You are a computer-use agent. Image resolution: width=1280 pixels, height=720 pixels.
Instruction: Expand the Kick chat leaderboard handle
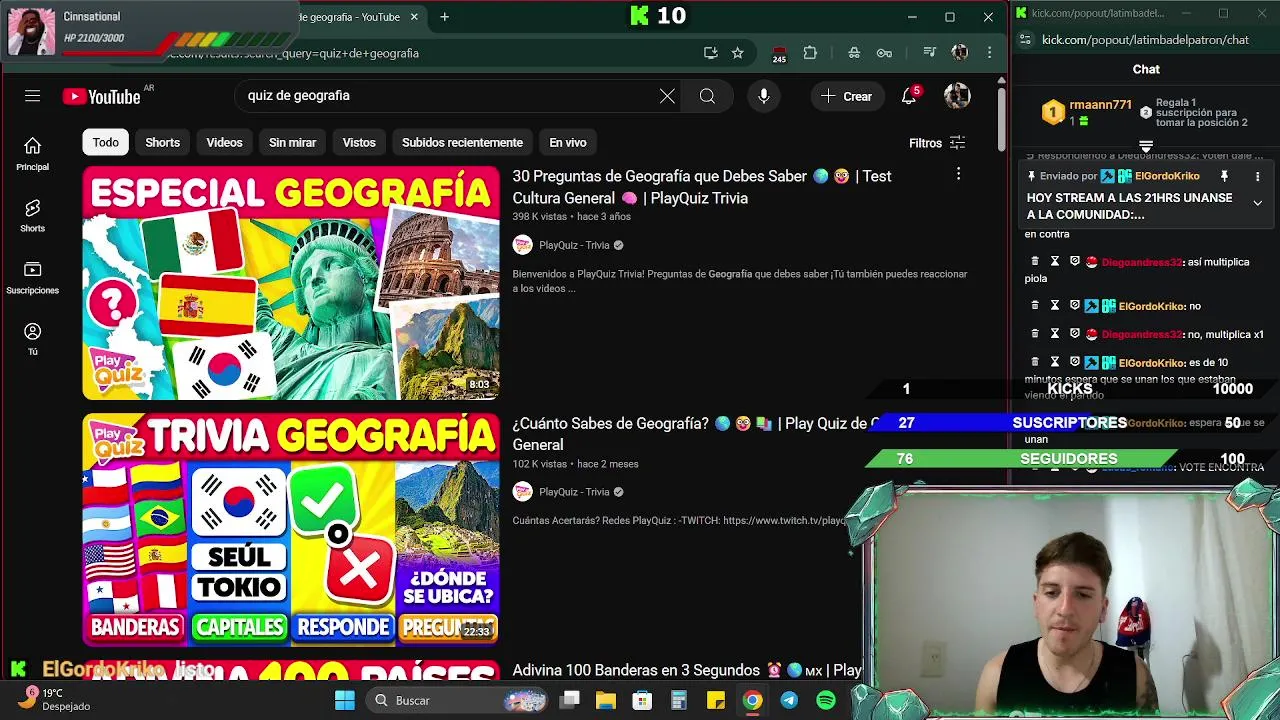click(1146, 146)
